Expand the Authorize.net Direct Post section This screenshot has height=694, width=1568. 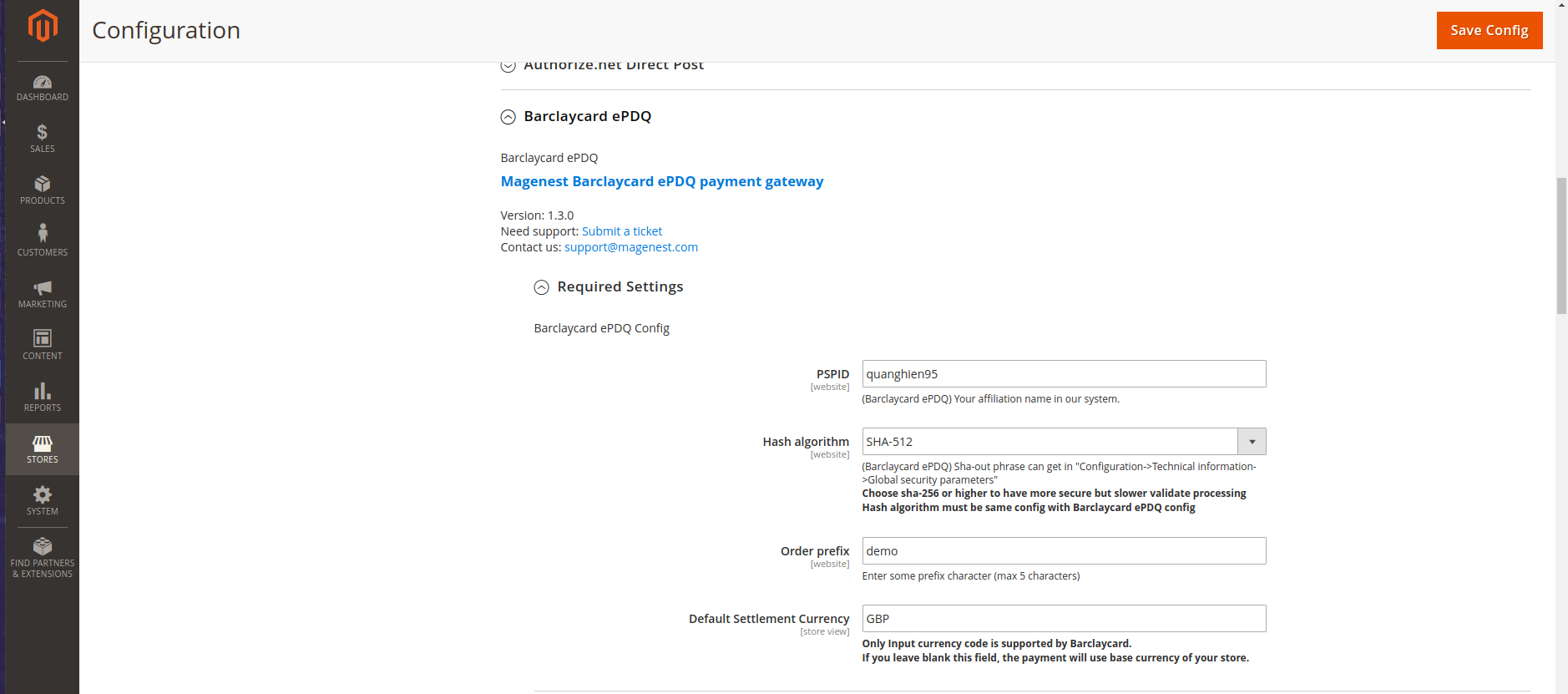[x=508, y=65]
